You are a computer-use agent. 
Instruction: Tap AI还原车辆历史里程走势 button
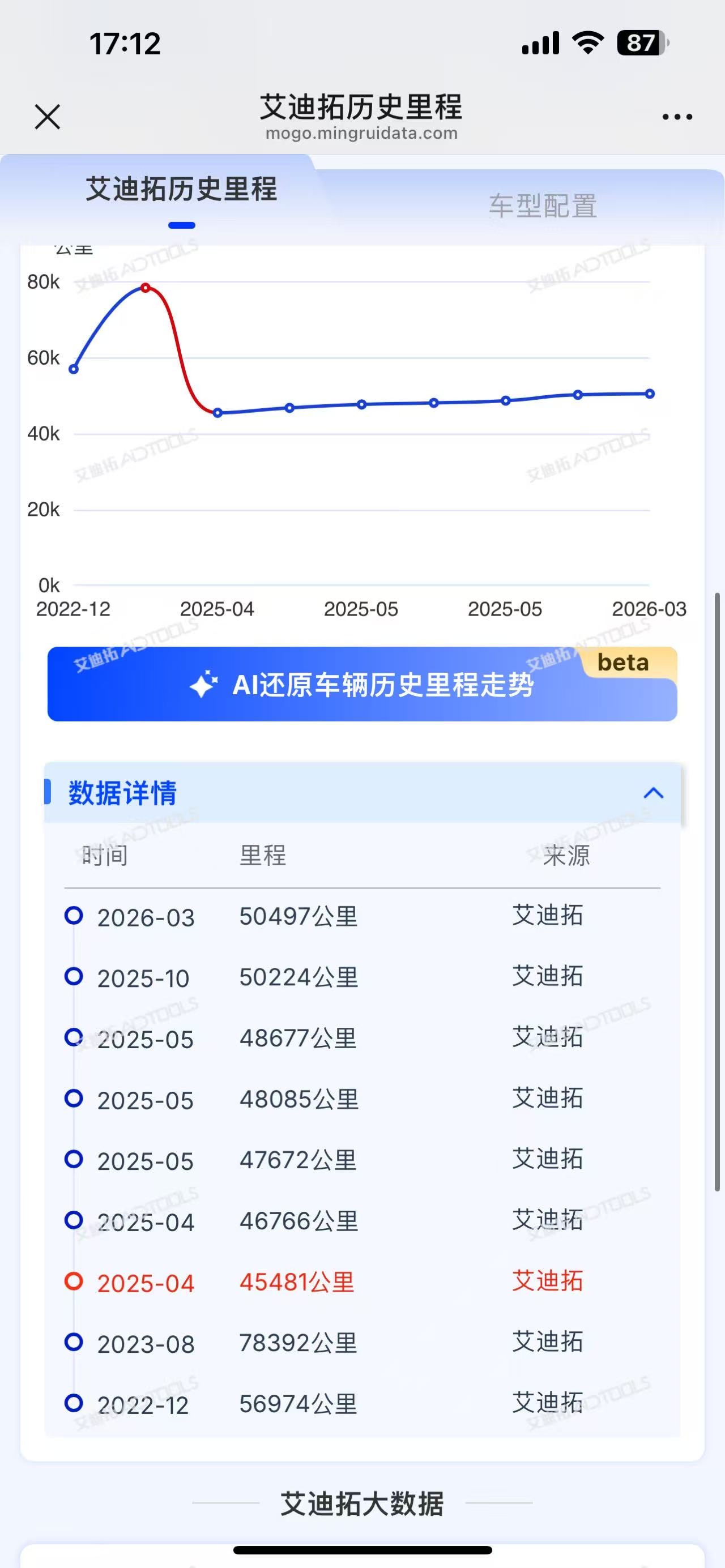tap(362, 684)
